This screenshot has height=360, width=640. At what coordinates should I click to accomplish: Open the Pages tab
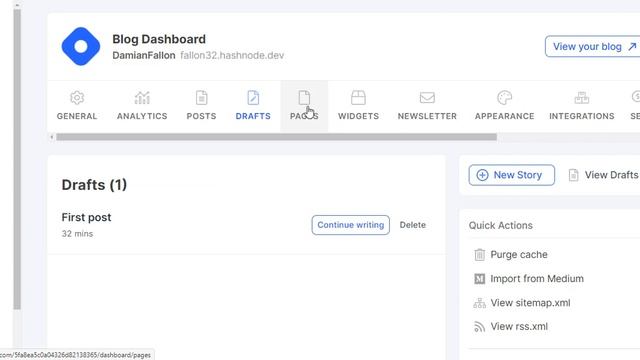304,106
